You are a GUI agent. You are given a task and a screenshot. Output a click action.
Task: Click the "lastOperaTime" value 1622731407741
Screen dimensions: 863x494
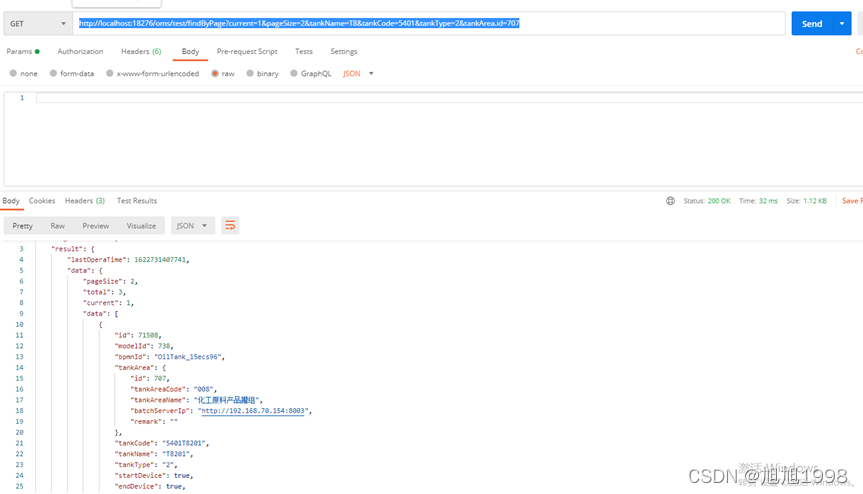point(161,260)
